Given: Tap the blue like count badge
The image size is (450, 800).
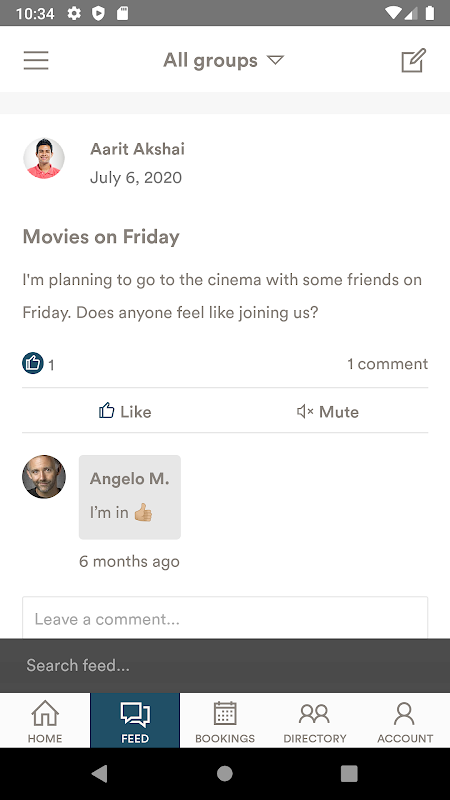Looking at the screenshot, I should tap(33, 363).
